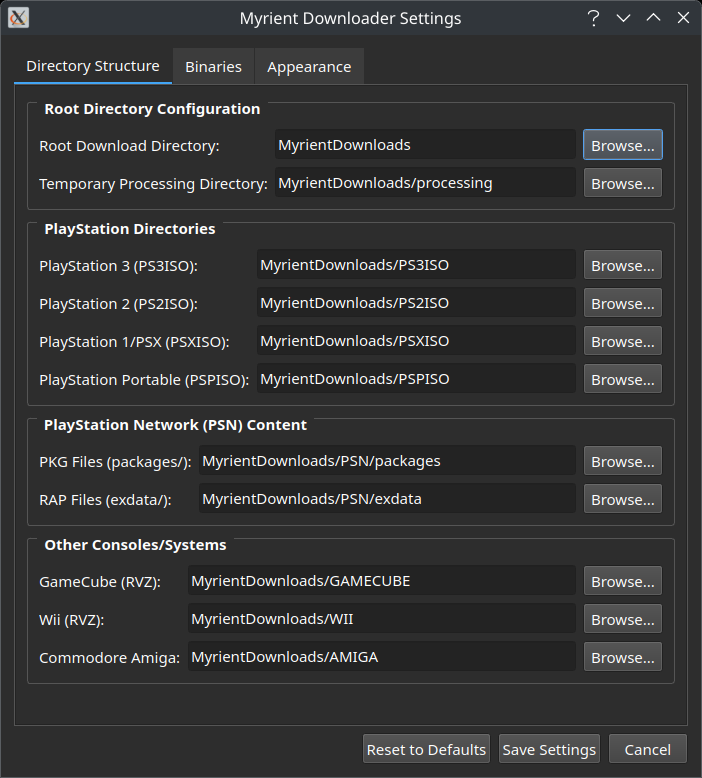
Task: Save Settings with the bottom button
Action: coord(548,749)
